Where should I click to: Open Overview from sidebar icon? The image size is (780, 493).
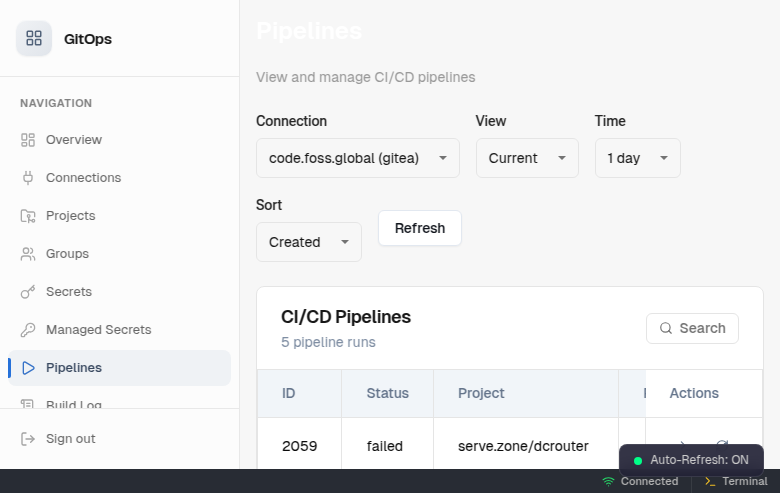(x=28, y=140)
